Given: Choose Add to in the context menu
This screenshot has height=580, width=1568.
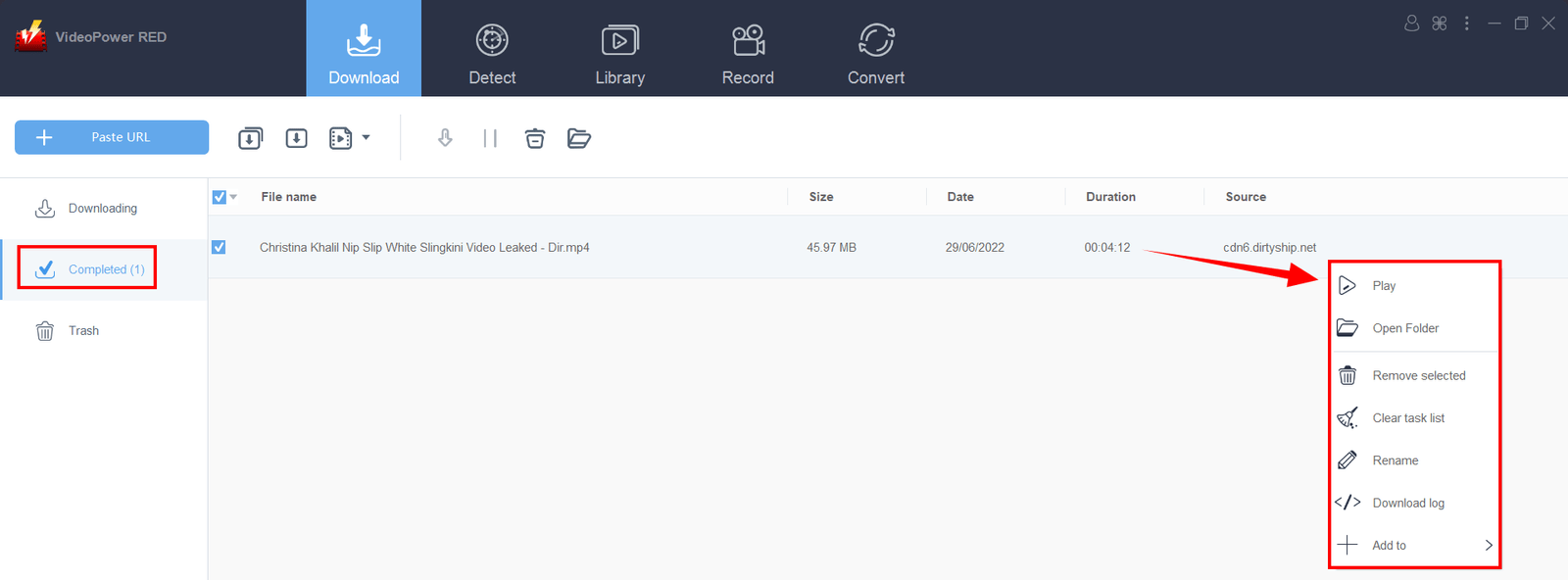Looking at the screenshot, I should [1415, 546].
